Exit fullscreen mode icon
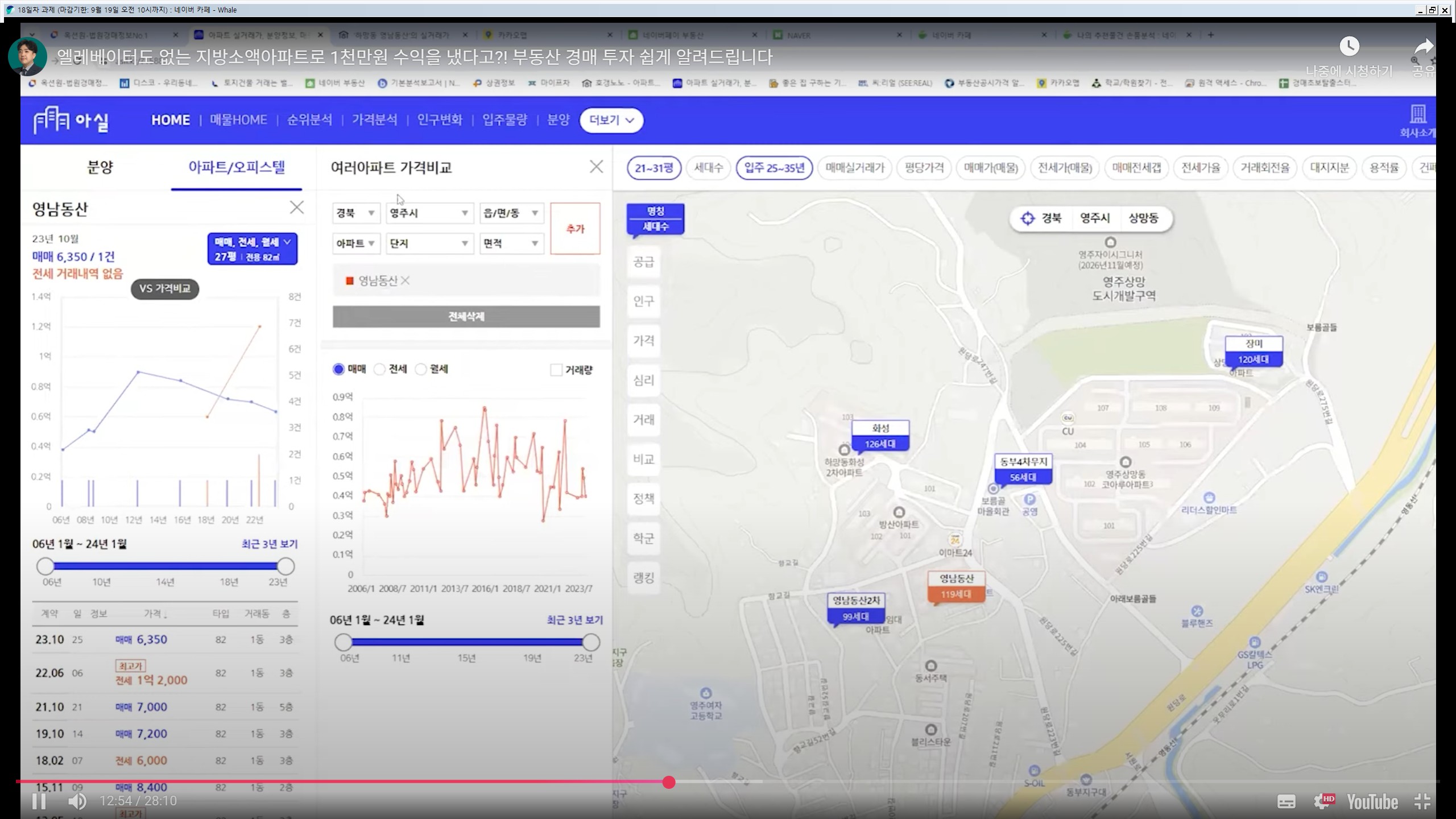Image resolution: width=1456 pixels, height=819 pixels. click(1422, 801)
